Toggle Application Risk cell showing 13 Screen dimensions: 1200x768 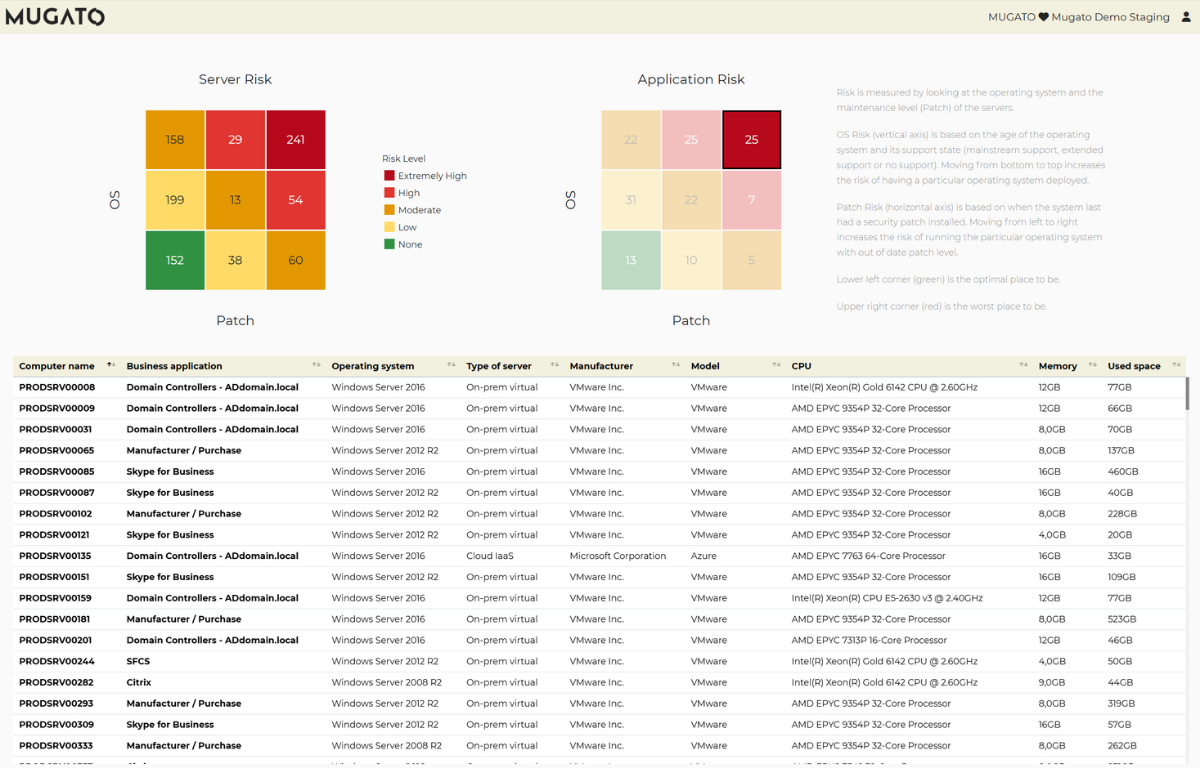pyautogui.click(x=631, y=260)
